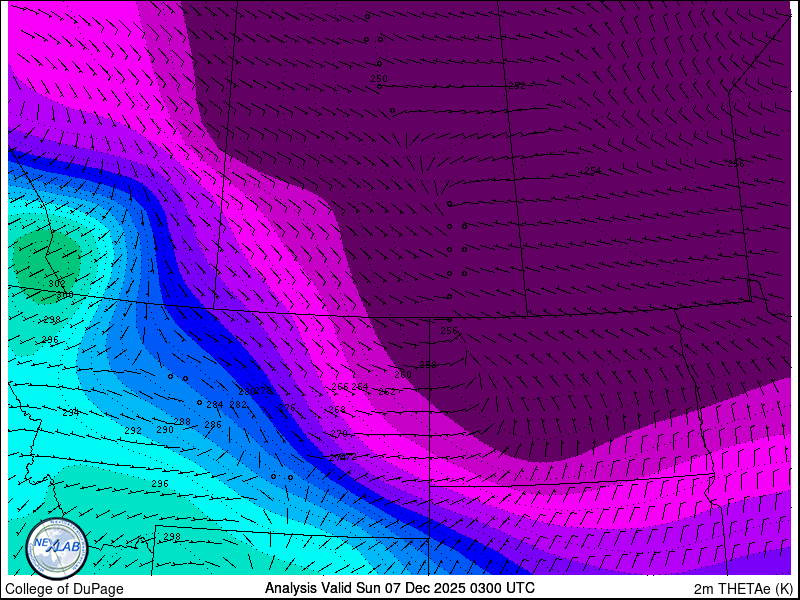The width and height of the screenshot is (800, 600).
Task: Click the 286 contour label
Action: [213, 424]
